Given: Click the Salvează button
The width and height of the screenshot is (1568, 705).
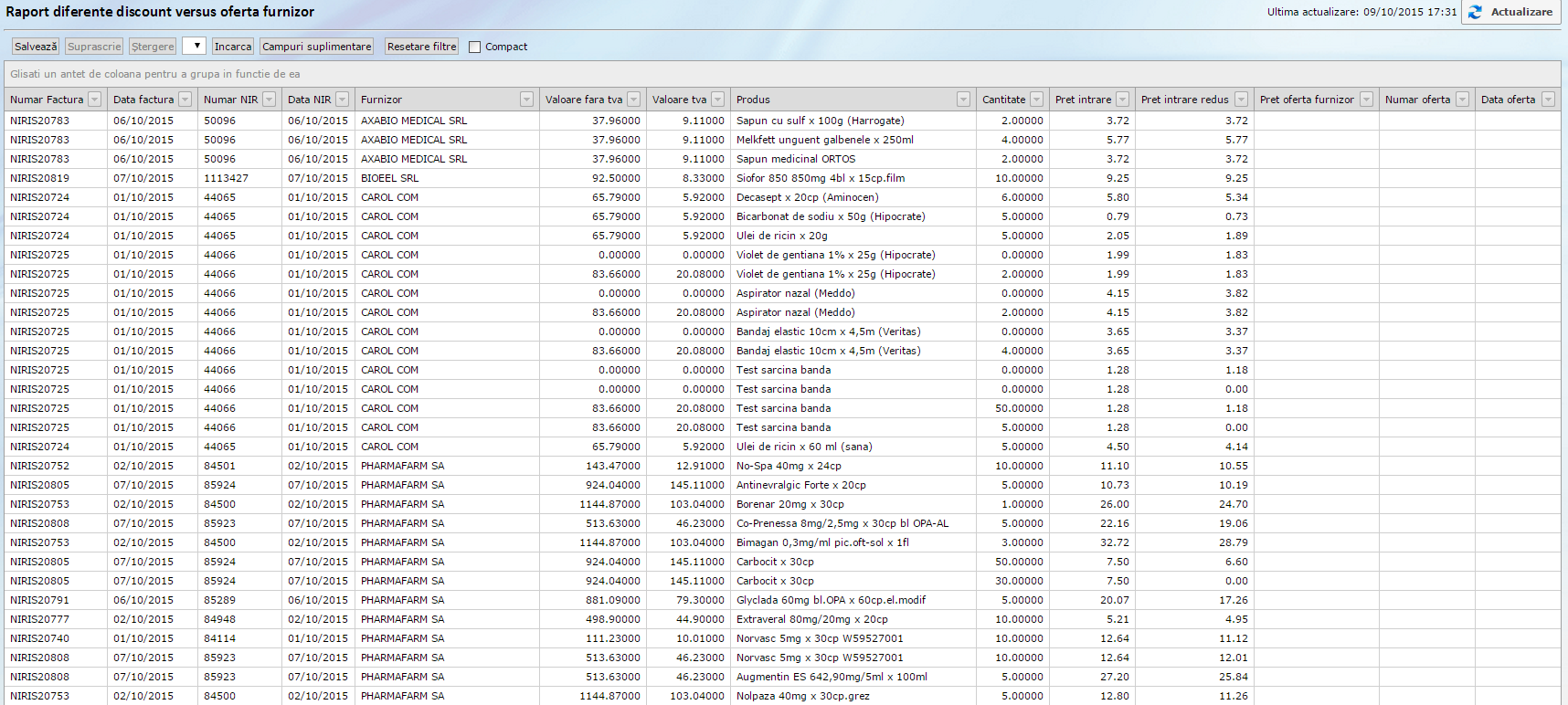Looking at the screenshot, I should [36, 47].
